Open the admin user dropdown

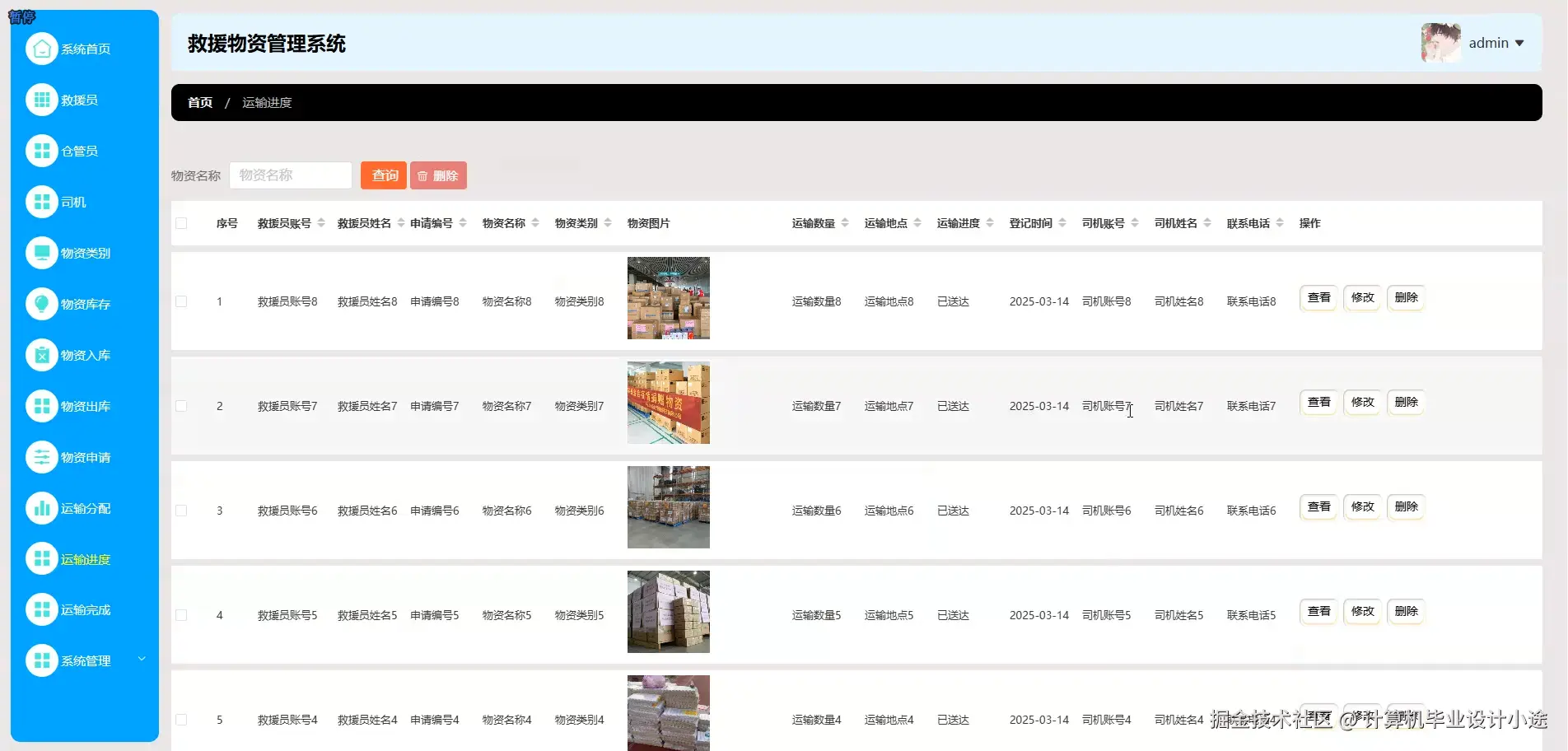[x=1496, y=43]
